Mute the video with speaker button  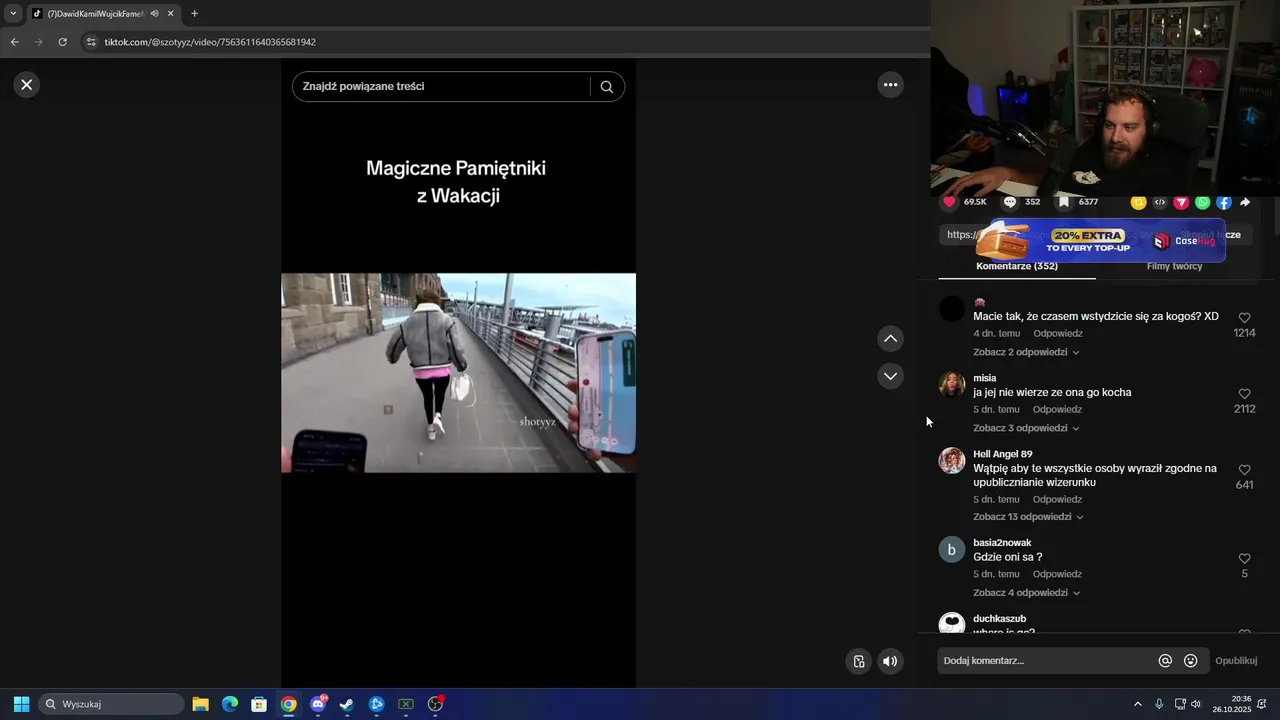890,661
